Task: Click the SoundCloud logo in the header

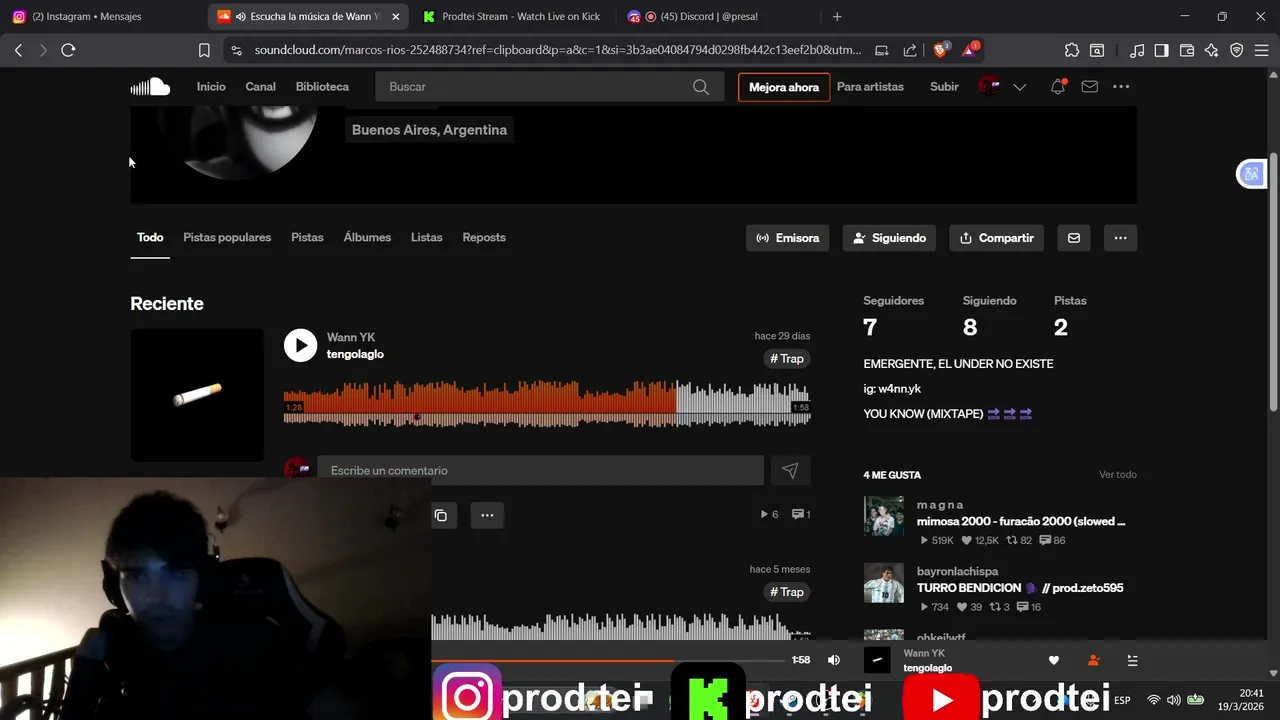Action: coord(150,87)
